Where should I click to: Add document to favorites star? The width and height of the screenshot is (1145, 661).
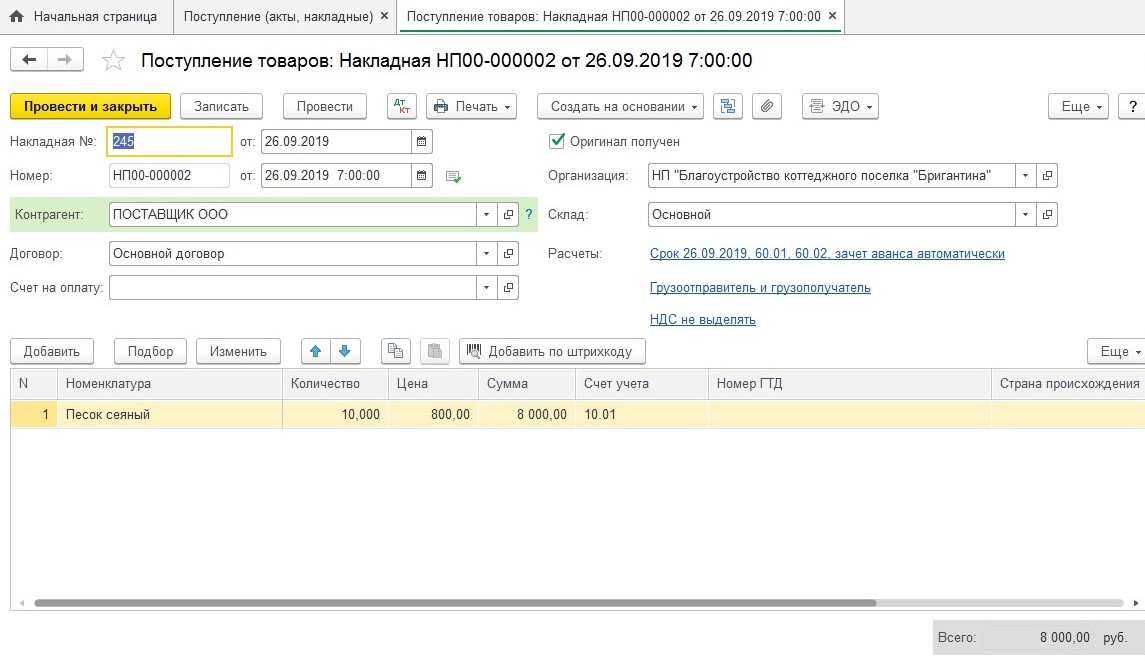point(114,61)
